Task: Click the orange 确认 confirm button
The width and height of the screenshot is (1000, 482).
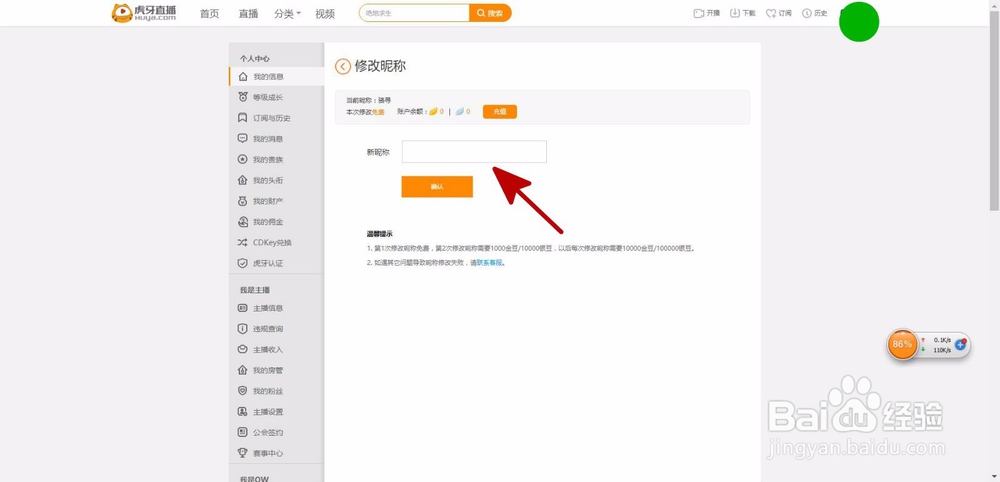Action: [x=437, y=187]
